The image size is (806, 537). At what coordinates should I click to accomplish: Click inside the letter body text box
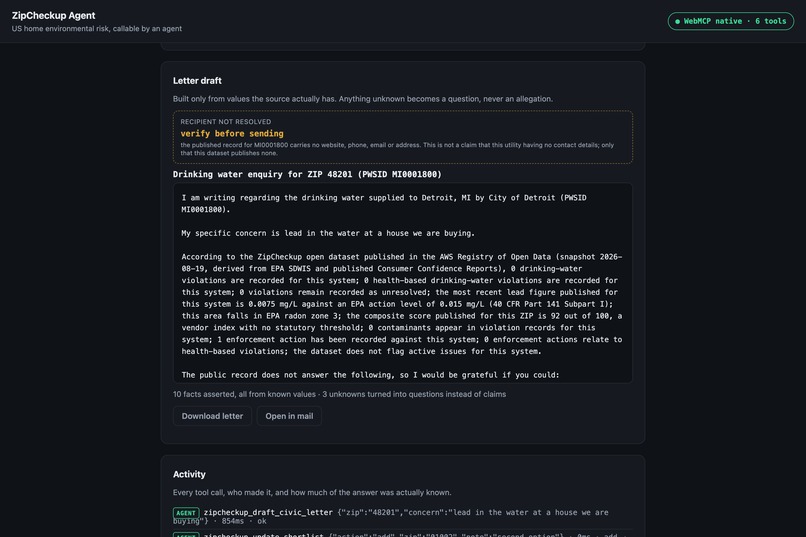[x=402, y=283]
